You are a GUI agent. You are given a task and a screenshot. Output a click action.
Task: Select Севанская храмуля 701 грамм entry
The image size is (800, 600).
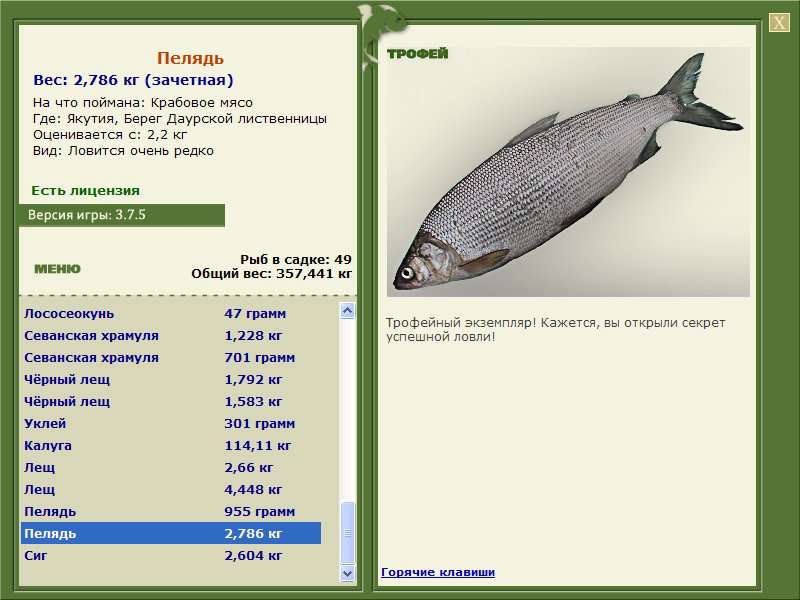click(x=170, y=358)
